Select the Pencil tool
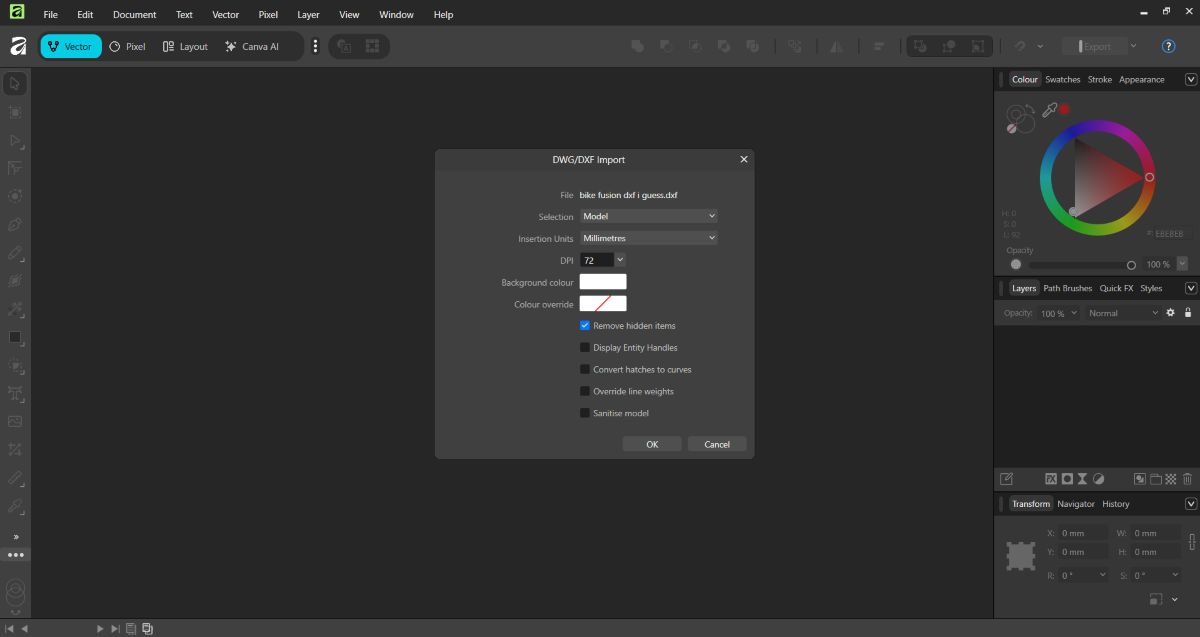The width and height of the screenshot is (1200, 637). [14, 252]
